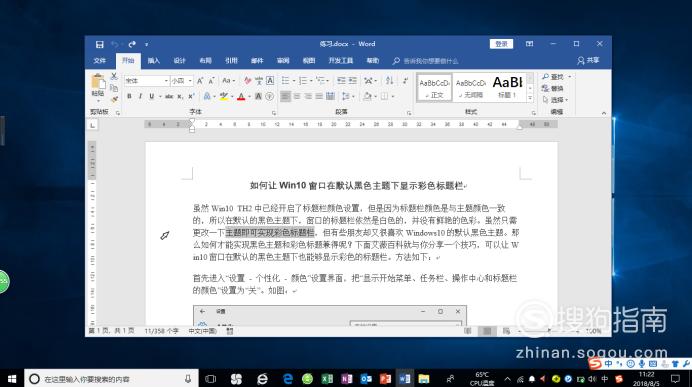Switch to Print Layout view in the status bar

coord(487,331)
